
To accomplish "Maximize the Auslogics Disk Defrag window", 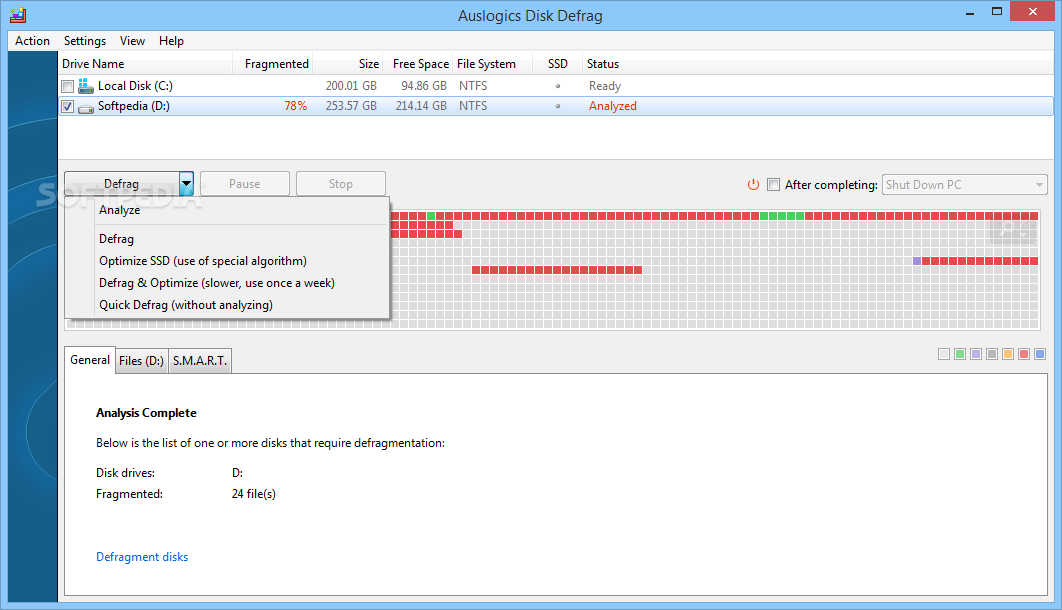I will coord(997,12).
